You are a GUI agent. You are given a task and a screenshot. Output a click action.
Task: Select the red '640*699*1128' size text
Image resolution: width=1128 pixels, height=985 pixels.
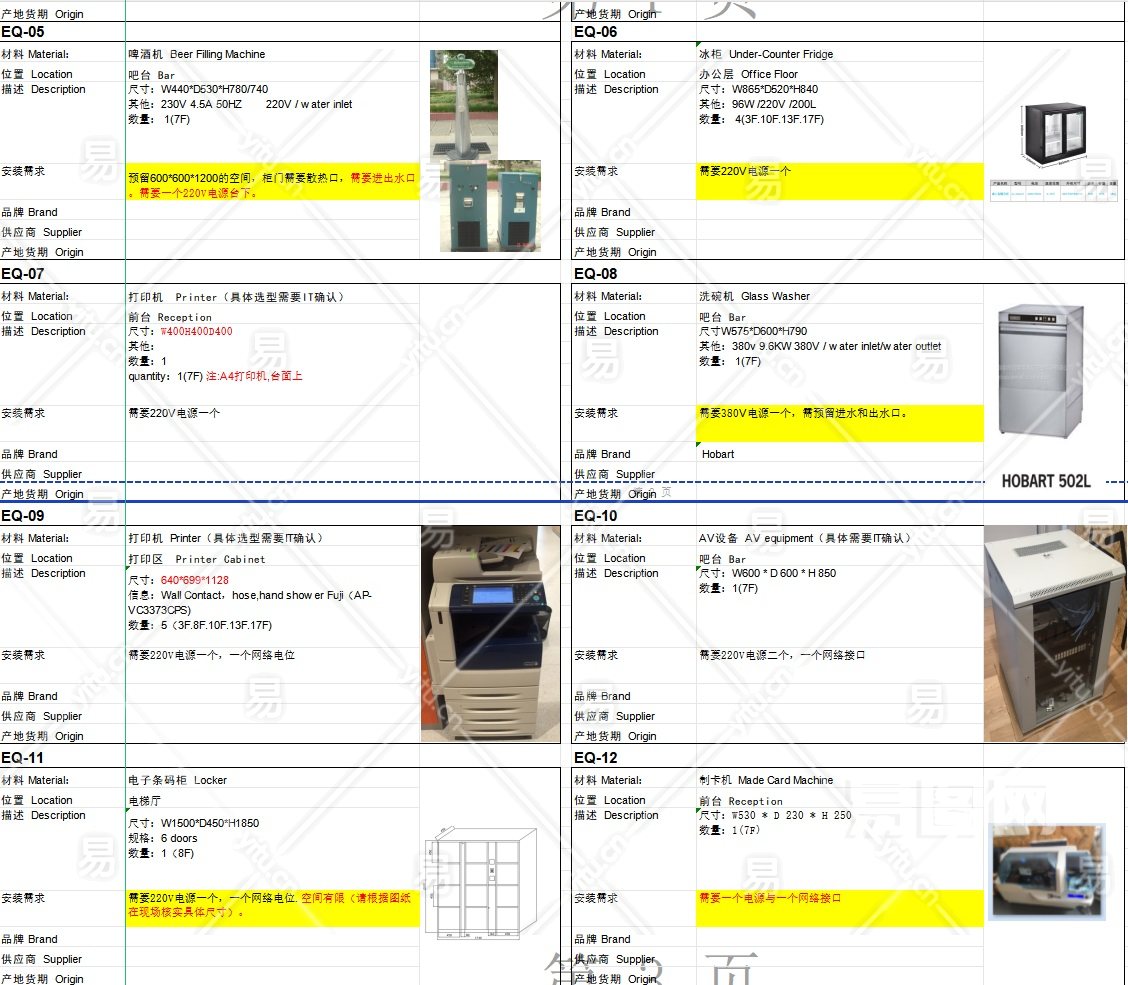(x=195, y=580)
